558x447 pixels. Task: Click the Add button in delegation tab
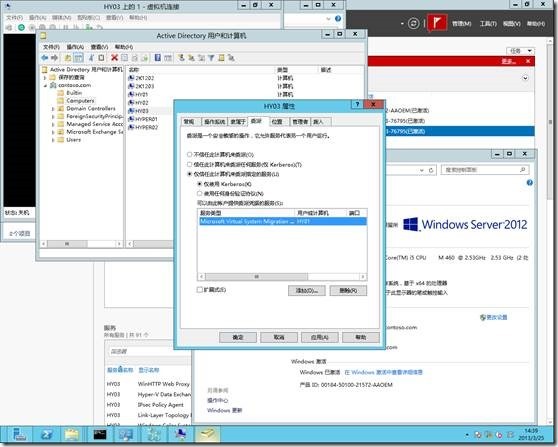[306, 291]
